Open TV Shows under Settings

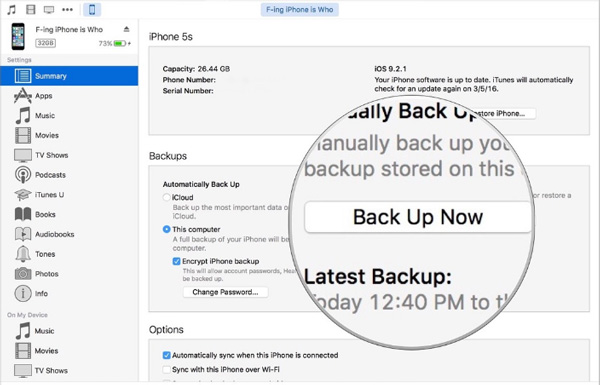click(69, 155)
